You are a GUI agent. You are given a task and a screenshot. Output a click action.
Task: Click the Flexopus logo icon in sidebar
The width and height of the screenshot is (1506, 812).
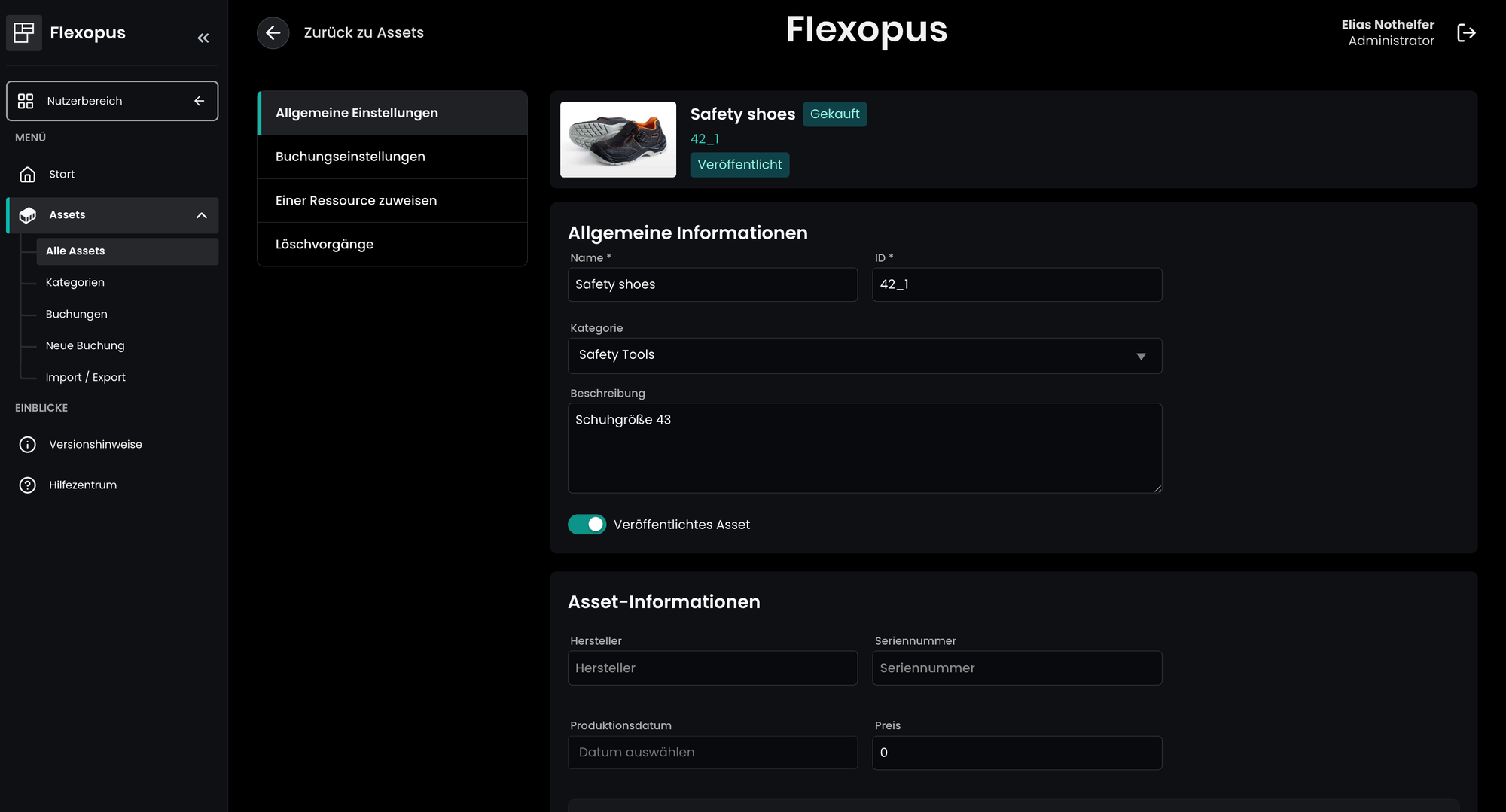(x=24, y=32)
